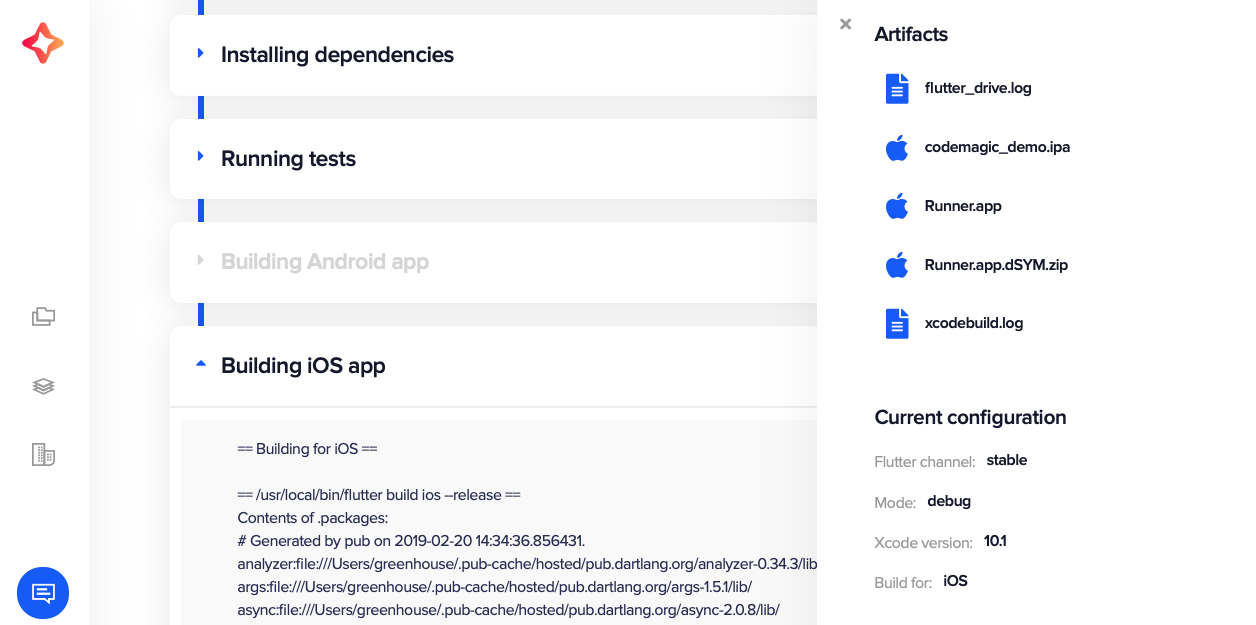Download the flutter_drive.log artifact
Screen dimensions: 1256x625
[978, 88]
